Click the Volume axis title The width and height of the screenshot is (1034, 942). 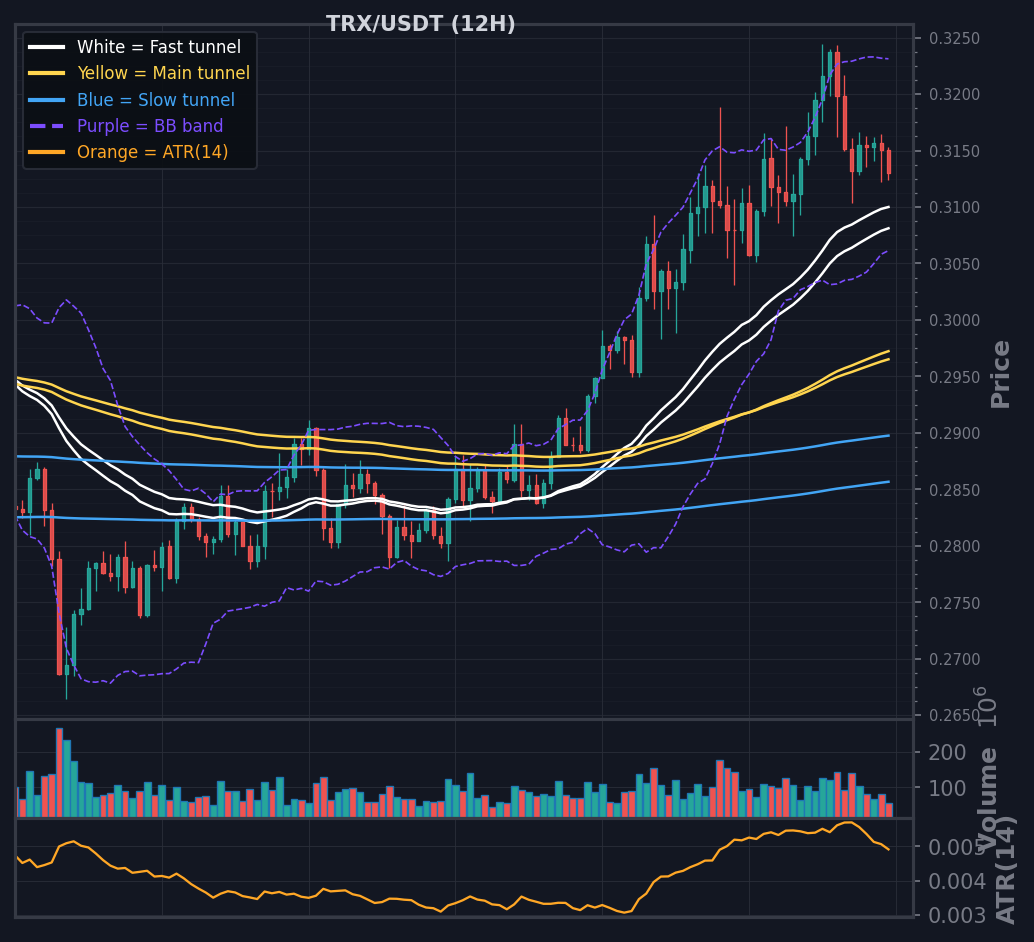click(987, 799)
